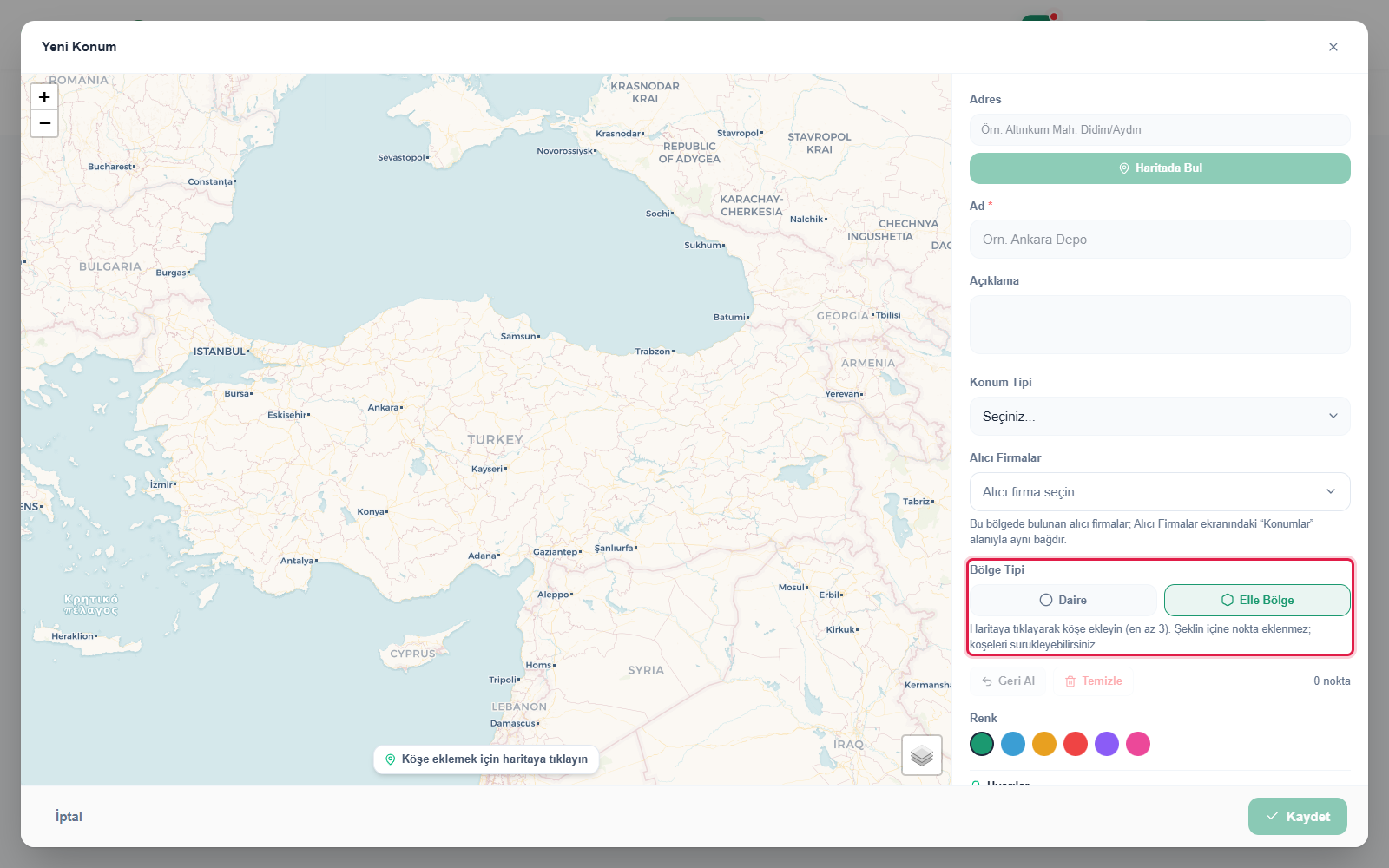
Task: Pick the blue color swatch
Action: (x=1013, y=744)
